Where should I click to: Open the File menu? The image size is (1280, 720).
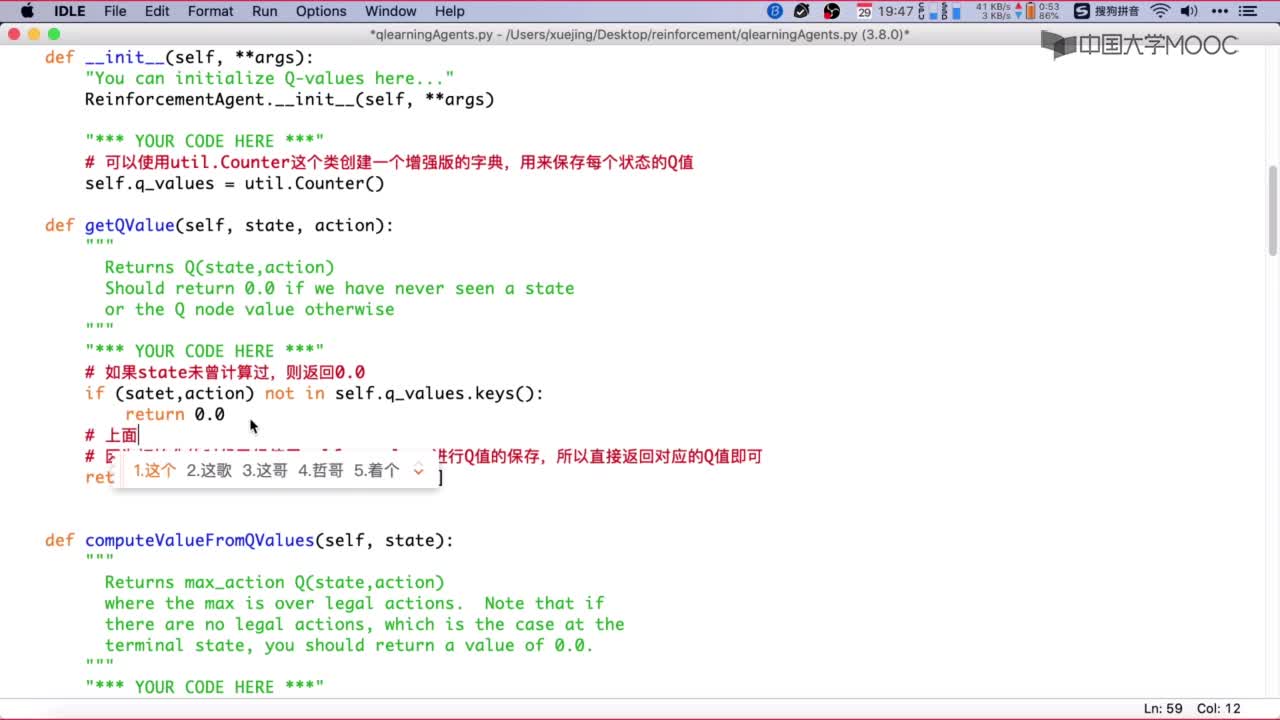click(115, 11)
